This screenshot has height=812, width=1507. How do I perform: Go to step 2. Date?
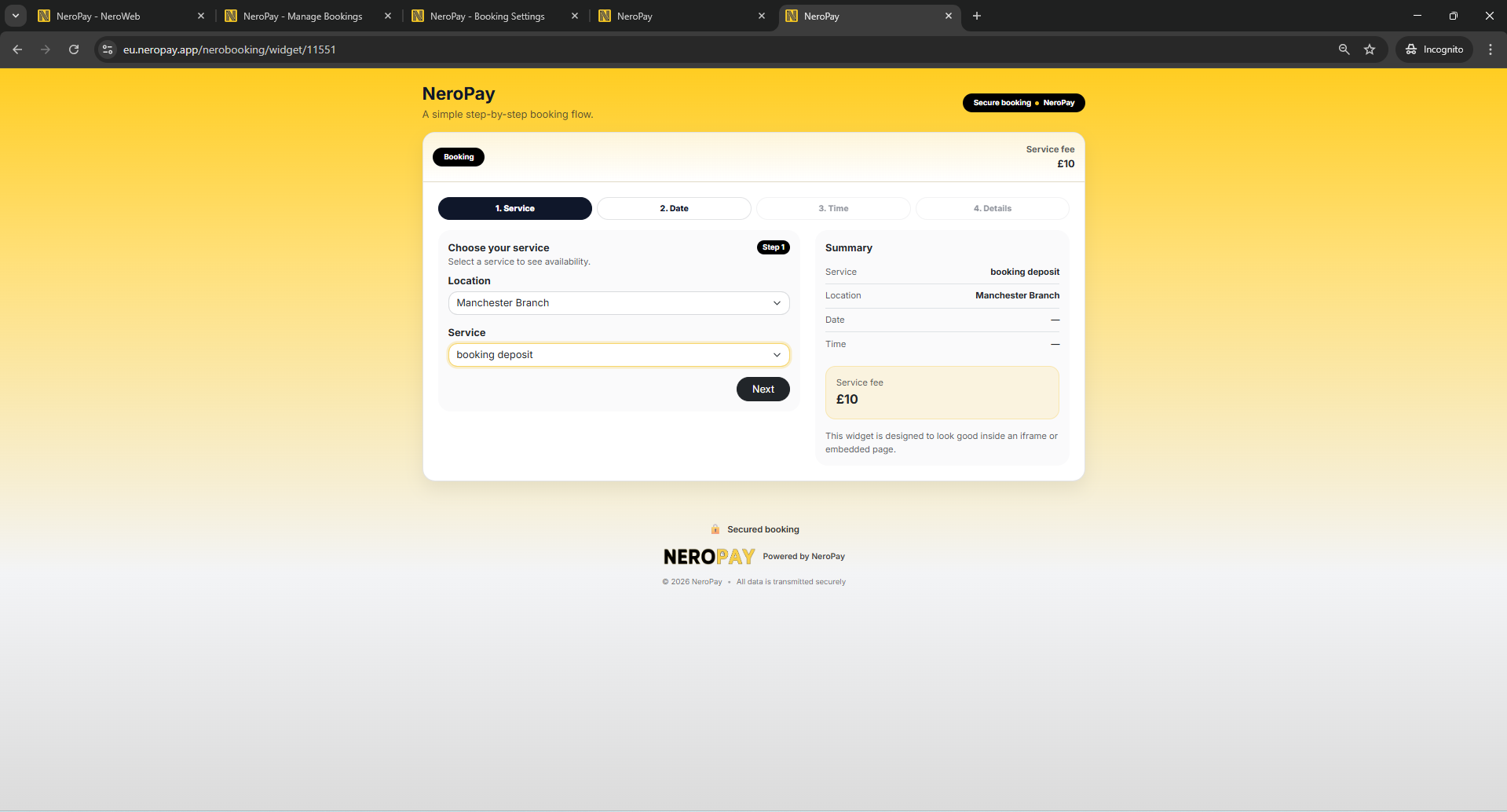pos(674,208)
